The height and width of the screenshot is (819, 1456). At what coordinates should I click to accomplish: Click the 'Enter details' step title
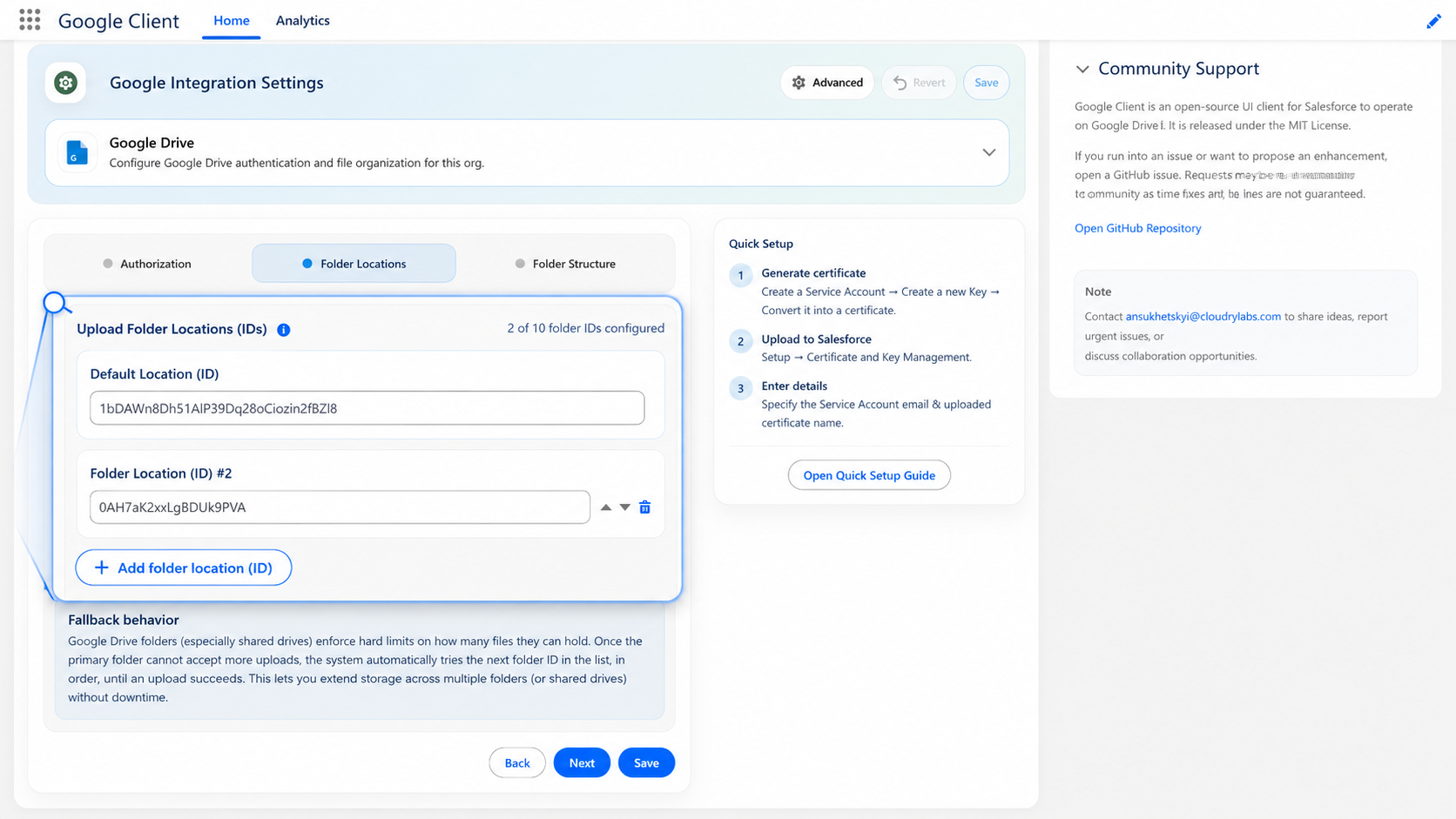tap(794, 386)
